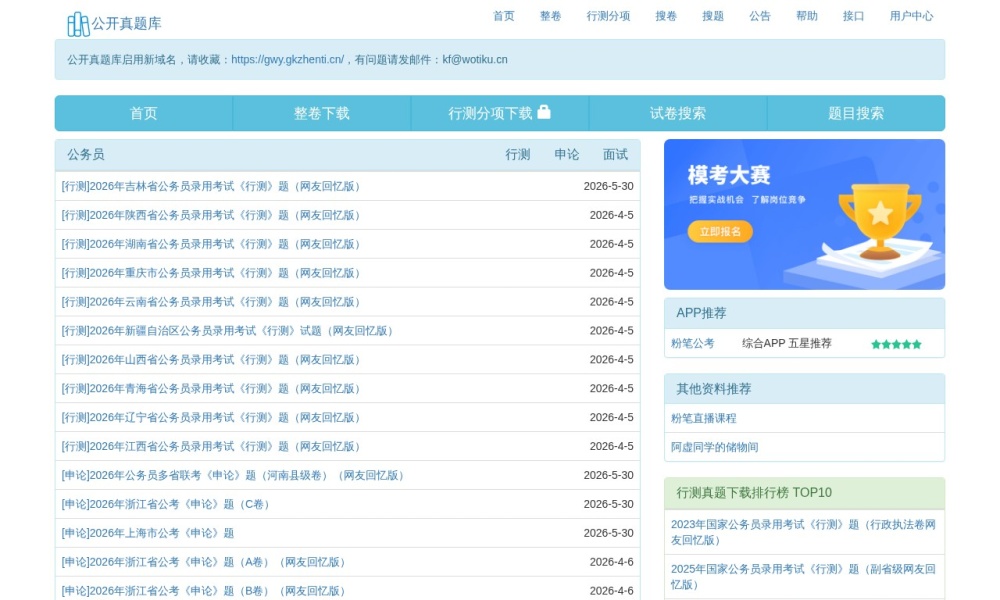The width and height of the screenshot is (1000, 600).
Task: Open 2025年国家公务员行测副省级 link
Action: 804,576
